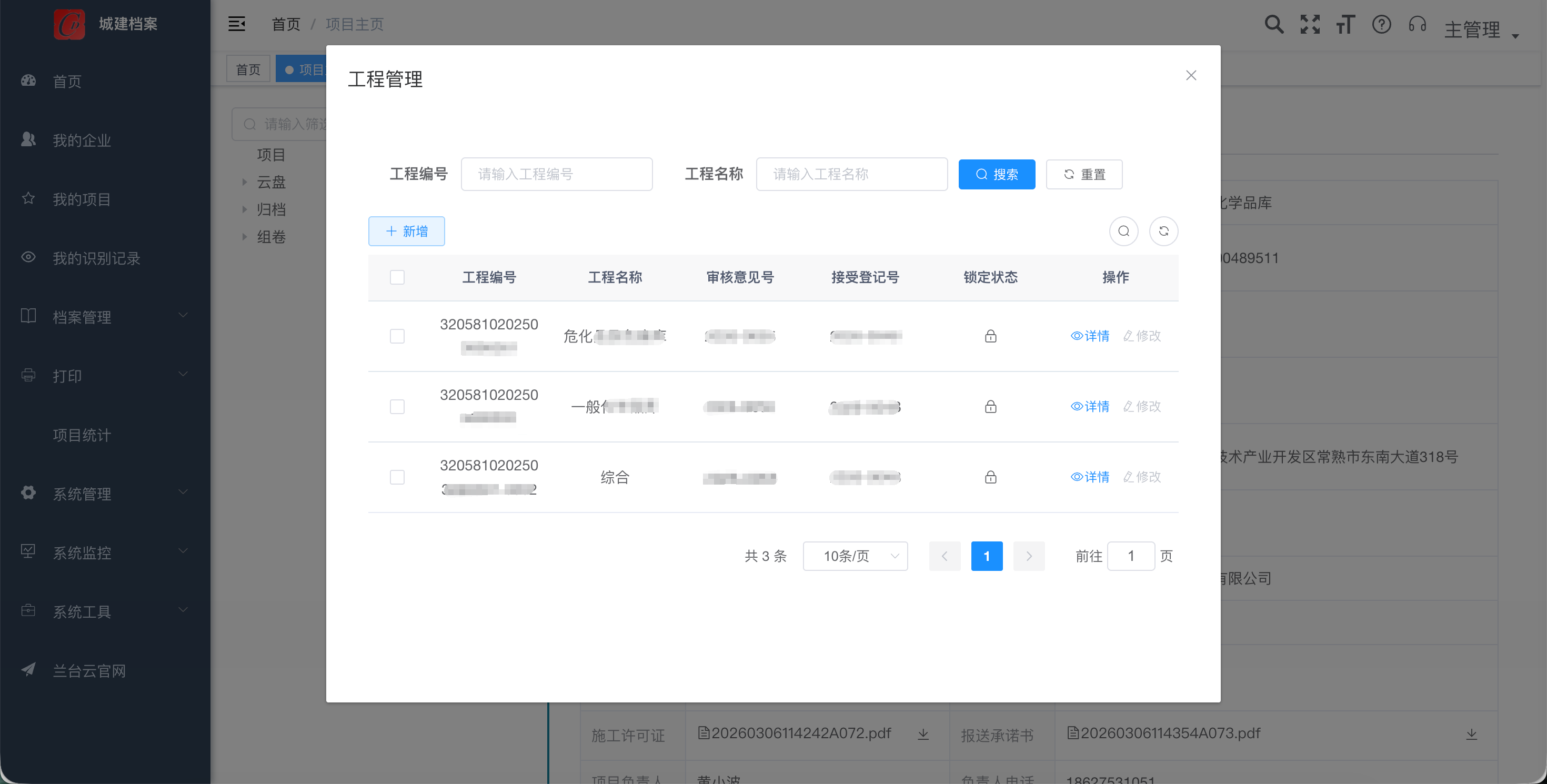The height and width of the screenshot is (784, 1547).
Task: Click the 城建档案 logo icon
Action: tap(69, 24)
